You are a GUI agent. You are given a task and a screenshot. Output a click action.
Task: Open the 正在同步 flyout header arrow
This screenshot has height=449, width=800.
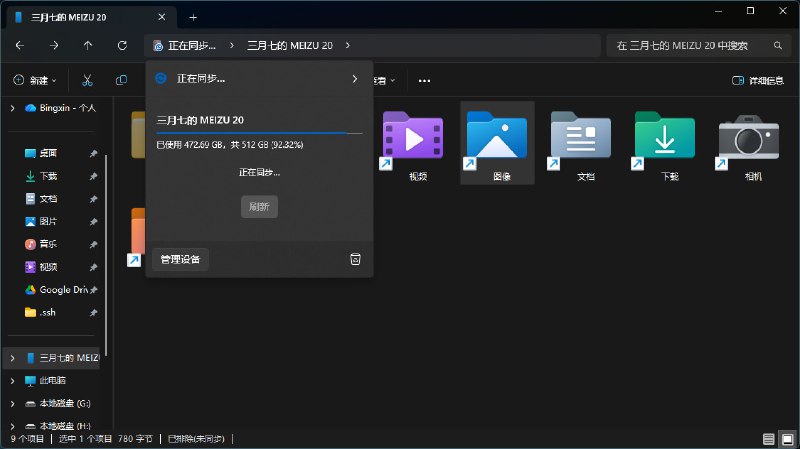pos(355,79)
